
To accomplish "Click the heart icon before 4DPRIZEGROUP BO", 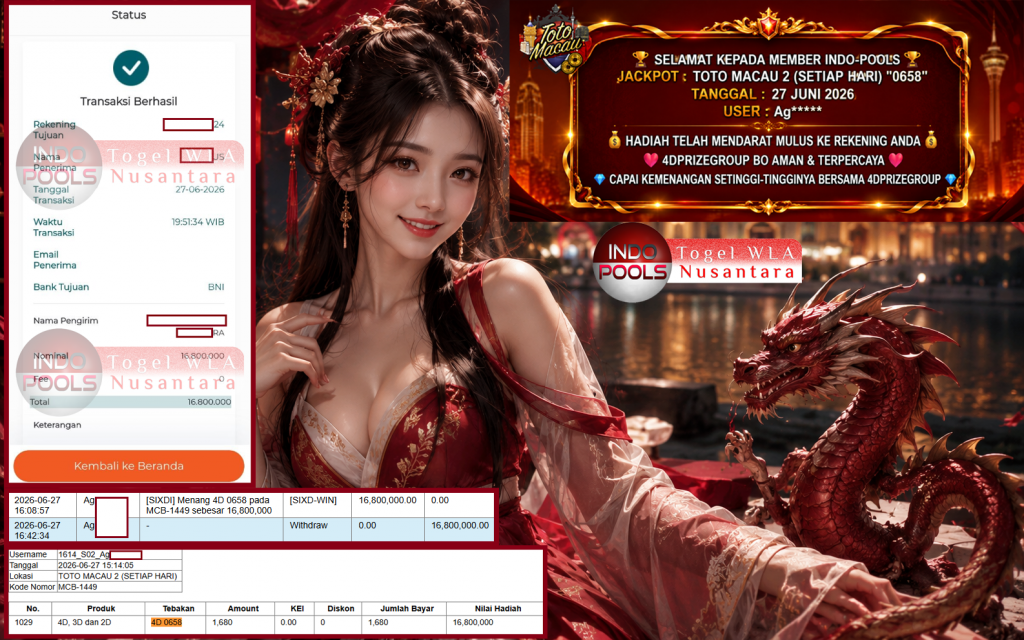I will tap(650, 160).
